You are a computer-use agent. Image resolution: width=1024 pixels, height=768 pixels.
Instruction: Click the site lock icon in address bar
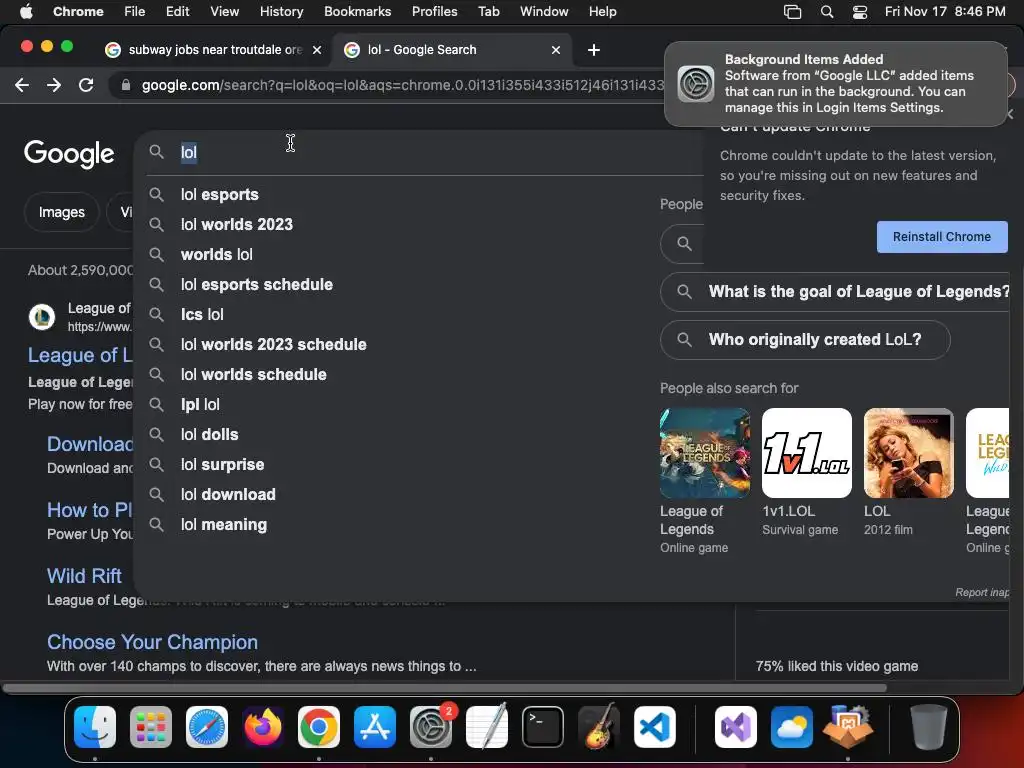pos(126,85)
